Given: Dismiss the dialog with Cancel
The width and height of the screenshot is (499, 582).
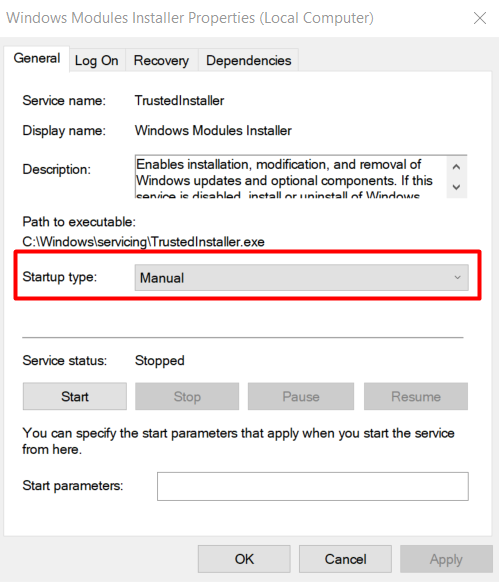Looking at the screenshot, I should 345,559.
